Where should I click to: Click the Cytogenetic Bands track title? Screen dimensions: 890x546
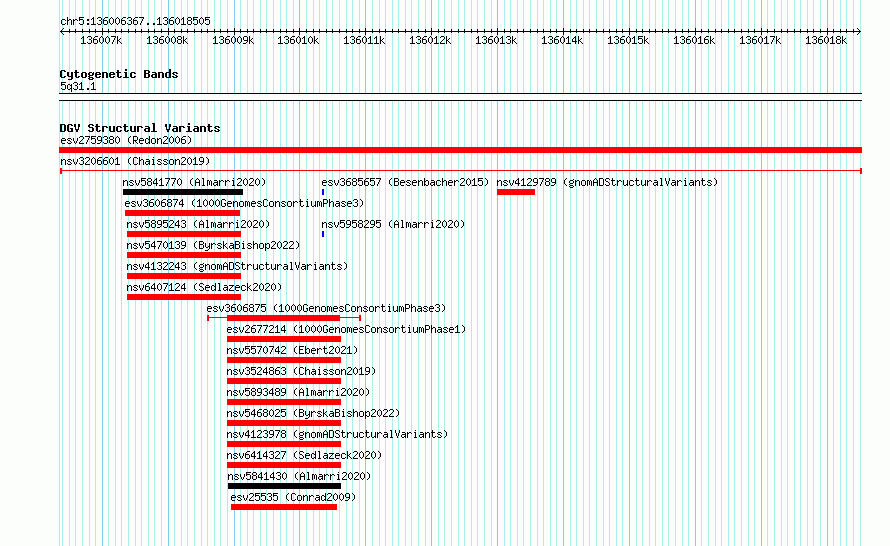click(x=119, y=74)
